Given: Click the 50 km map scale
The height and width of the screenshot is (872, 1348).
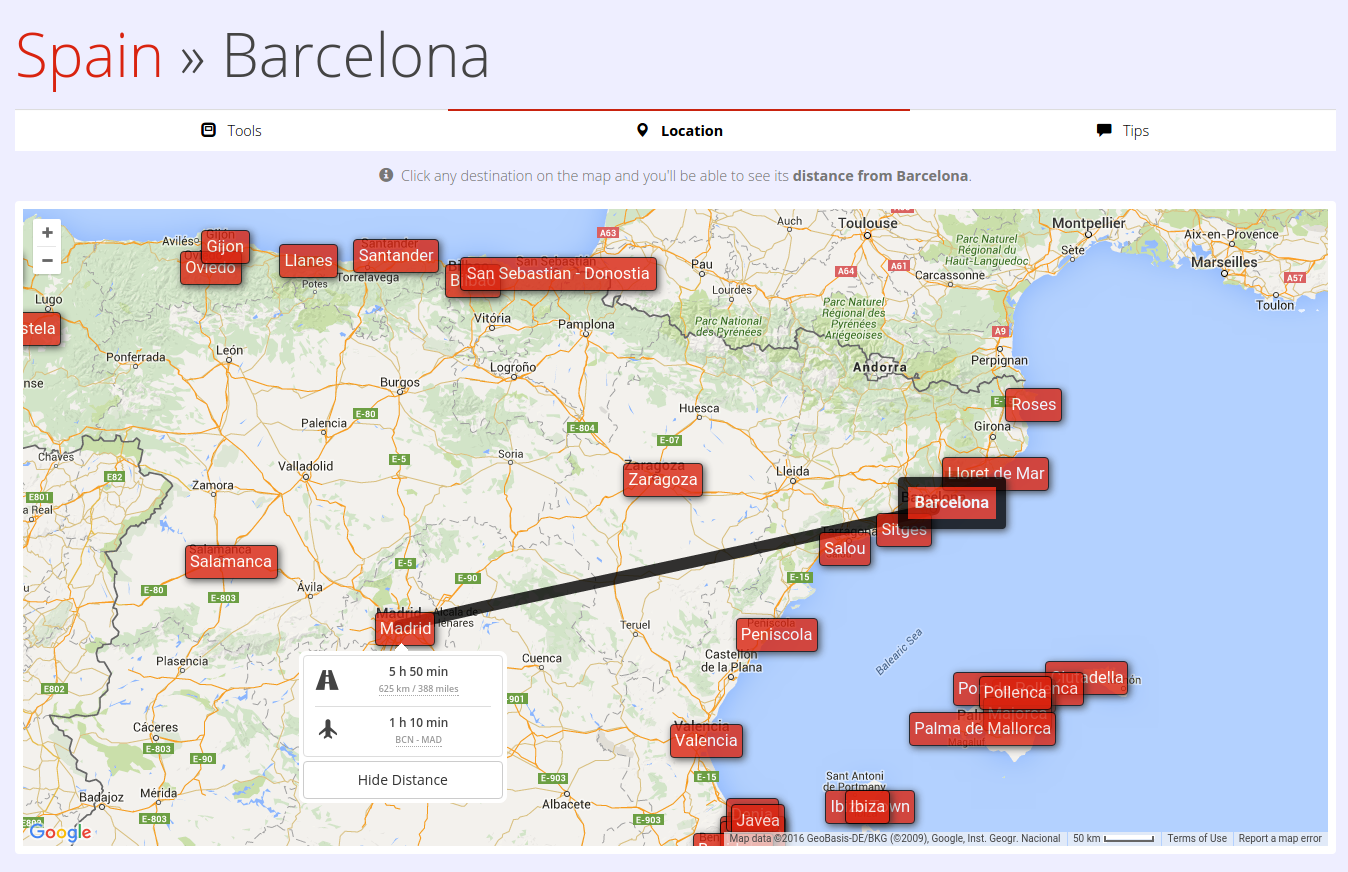Looking at the screenshot, I should pyautogui.click(x=1113, y=839).
